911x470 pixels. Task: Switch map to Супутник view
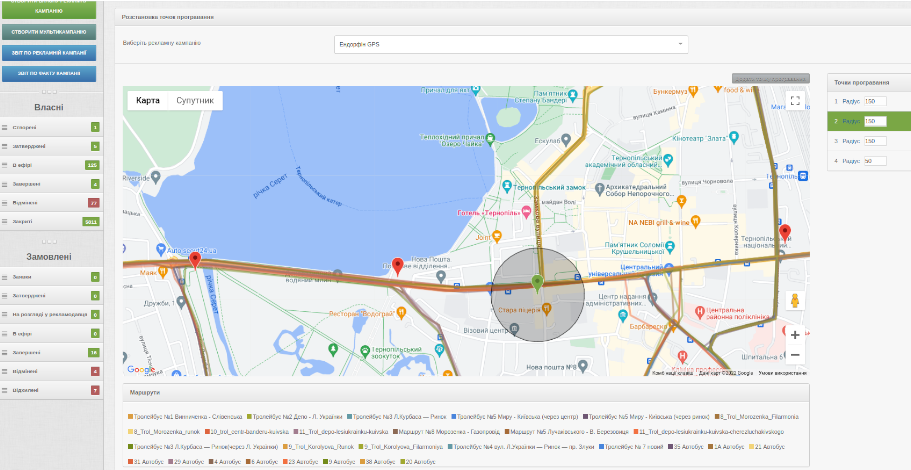pyautogui.click(x=195, y=101)
